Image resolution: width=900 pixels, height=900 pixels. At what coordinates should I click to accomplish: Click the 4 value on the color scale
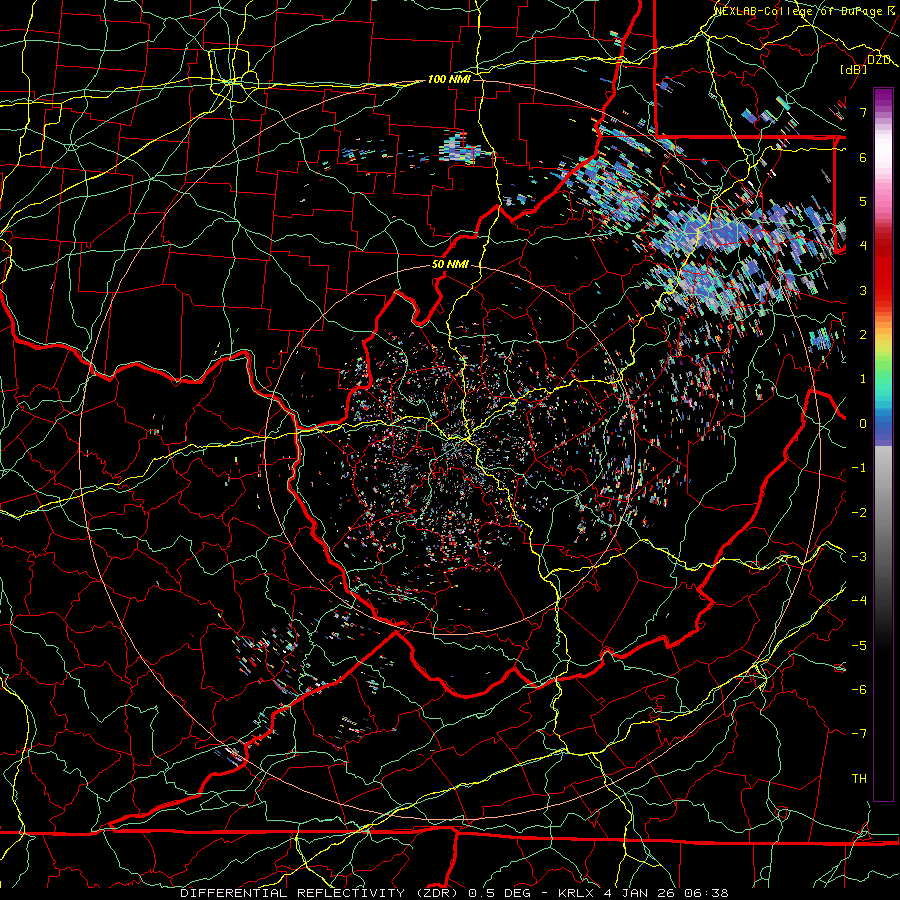863,246
